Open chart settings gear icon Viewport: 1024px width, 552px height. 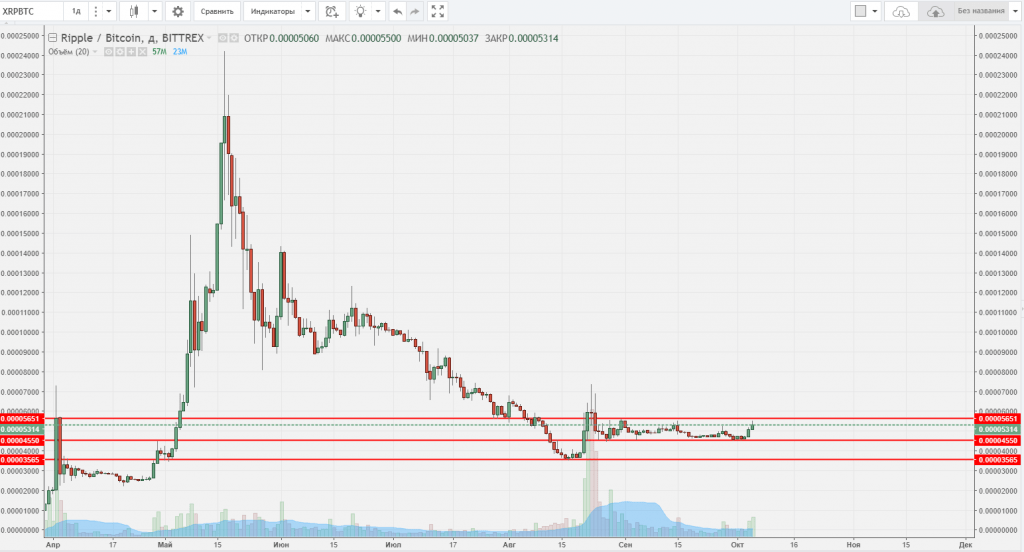pos(177,12)
